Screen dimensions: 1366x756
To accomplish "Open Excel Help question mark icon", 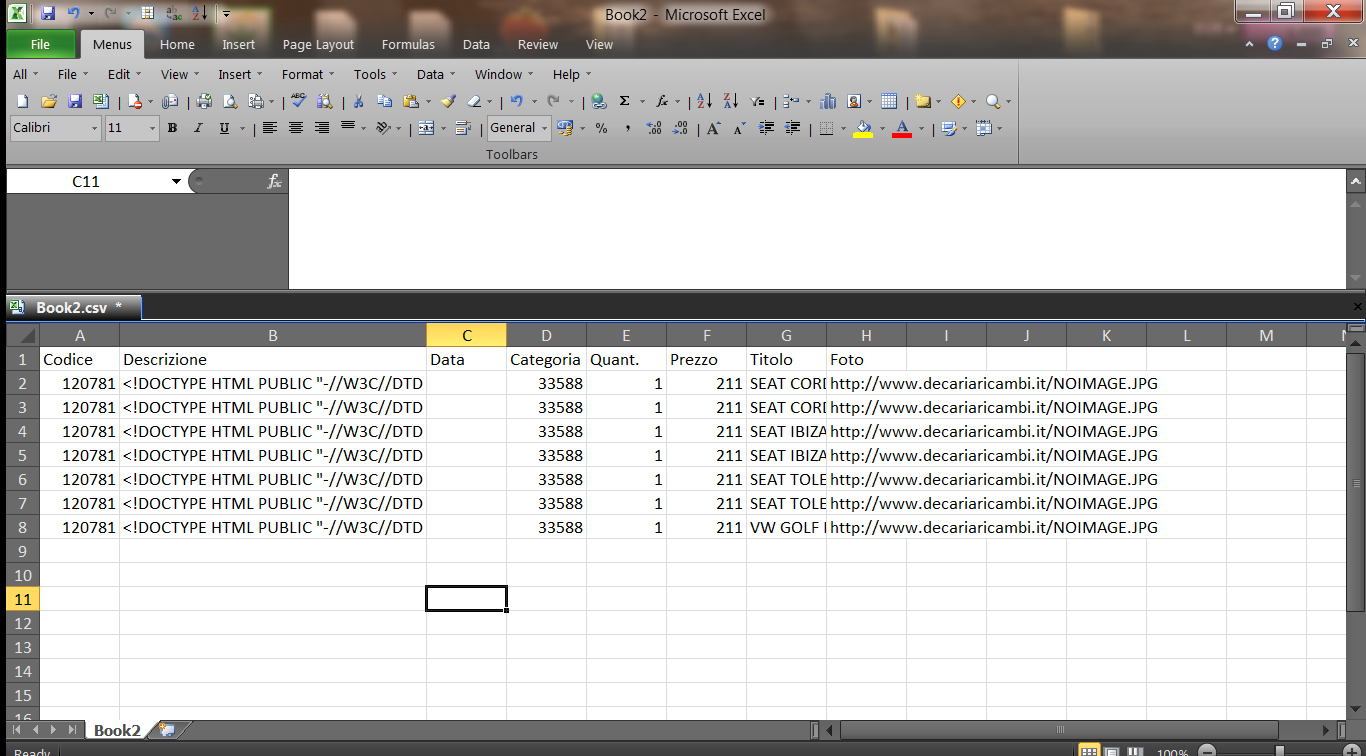I will pyautogui.click(x=1274, y=44).
